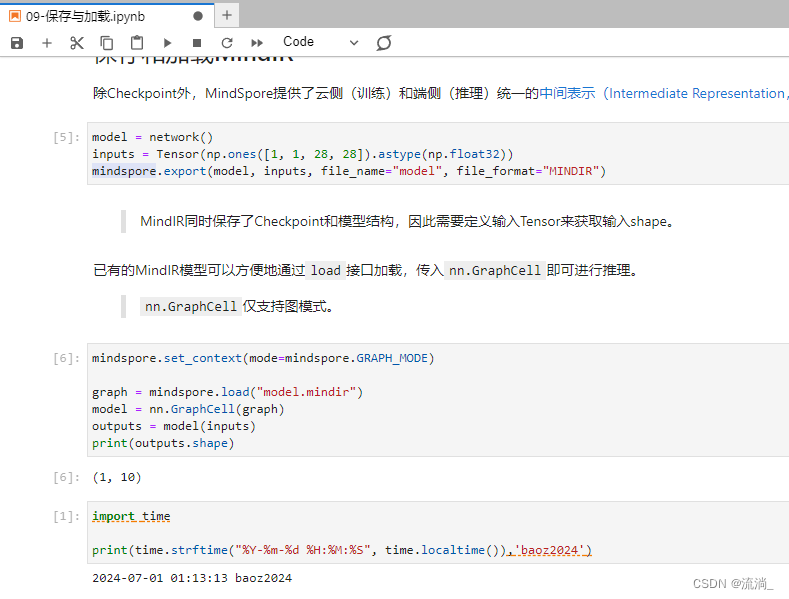Select the 09-保存与加载.ipynb tab
Screen dimensions: 789x599
[x=107, y=16]
